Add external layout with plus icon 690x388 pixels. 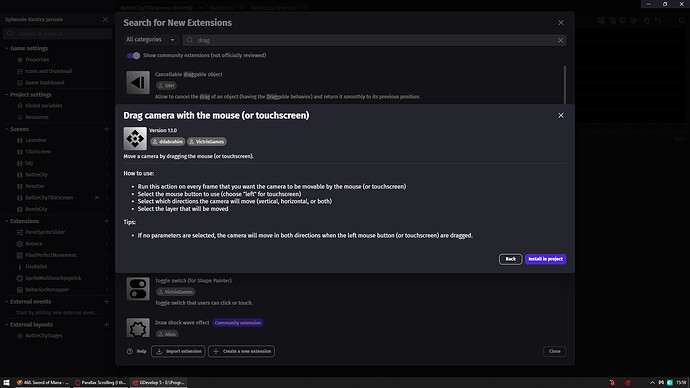106,324
